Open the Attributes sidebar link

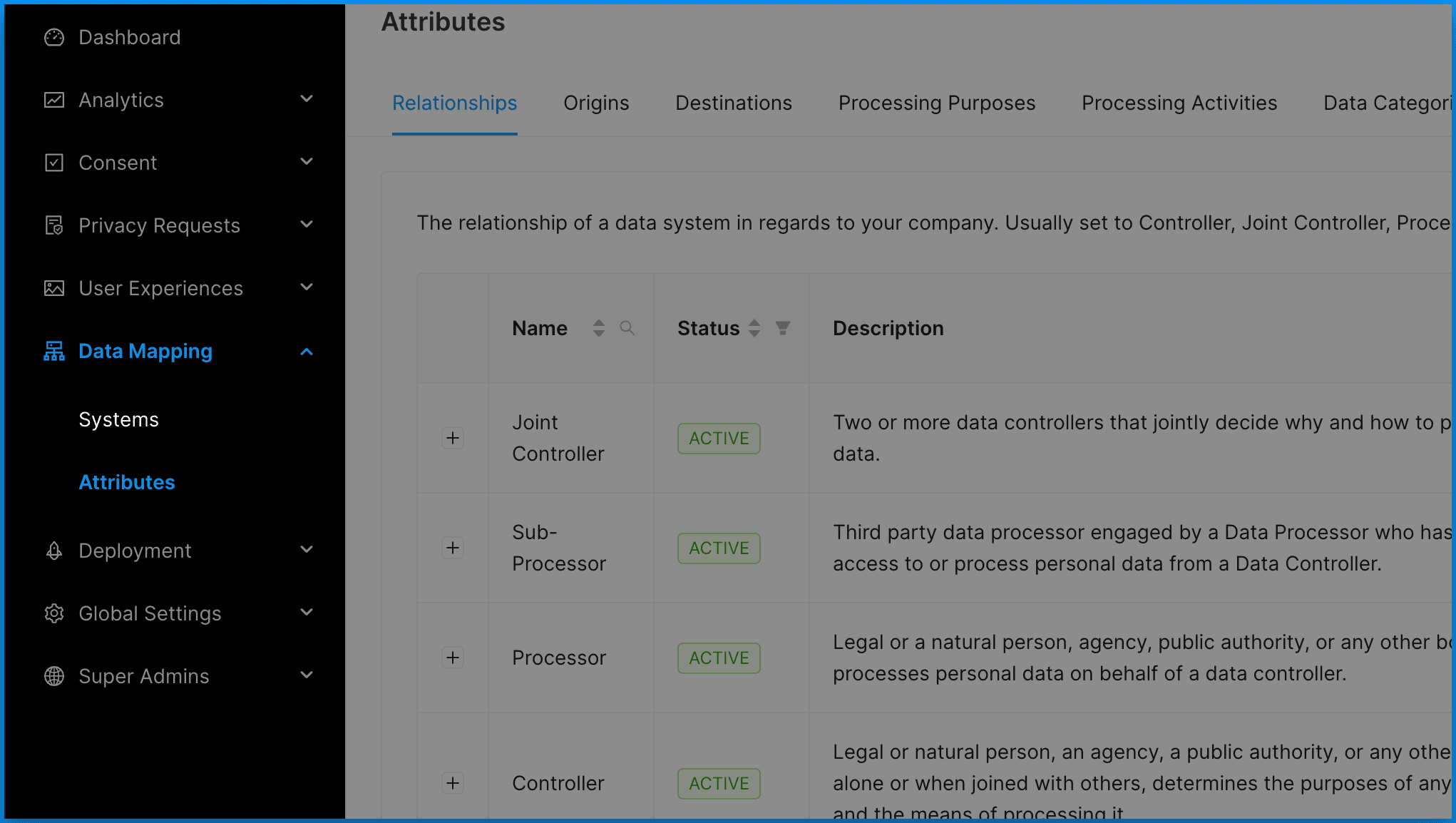(x=127, y=482)
